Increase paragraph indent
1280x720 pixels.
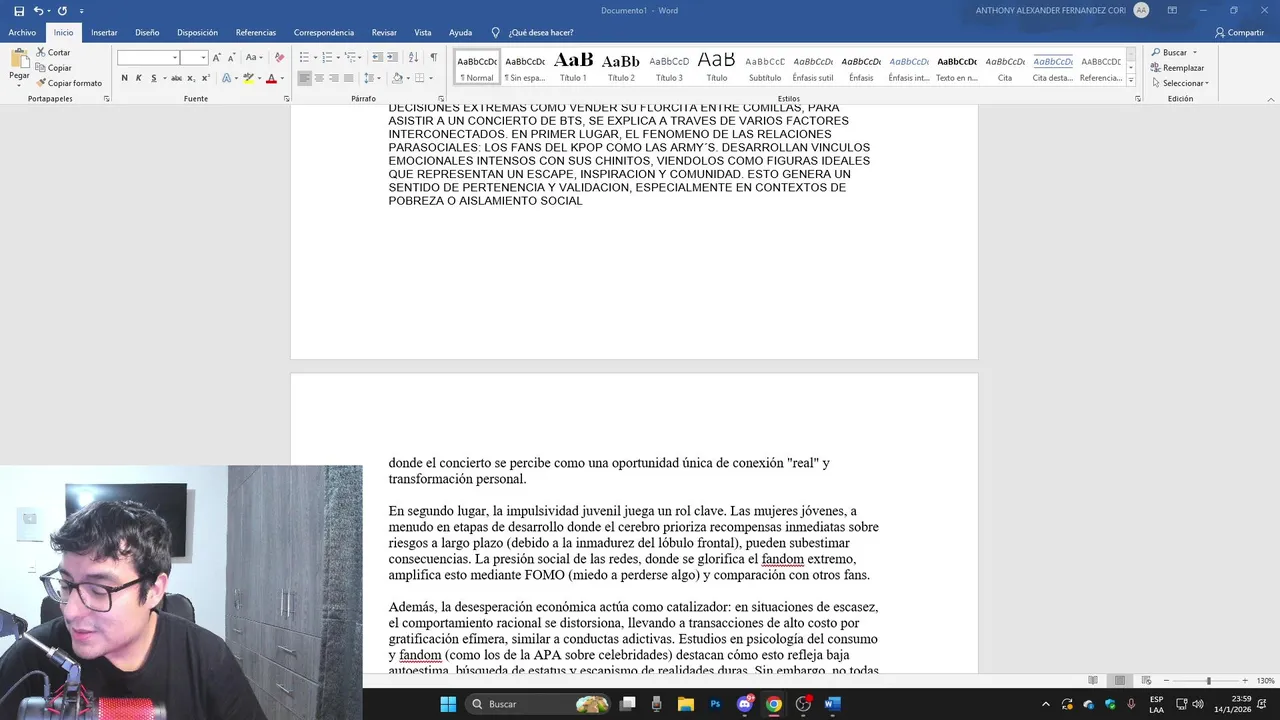coord(392,57)
